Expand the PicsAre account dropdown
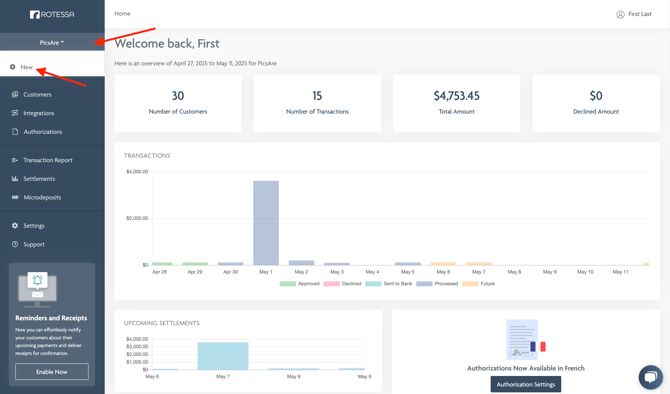Viewport: 670px width, 394px height. [x=52, y=42]
